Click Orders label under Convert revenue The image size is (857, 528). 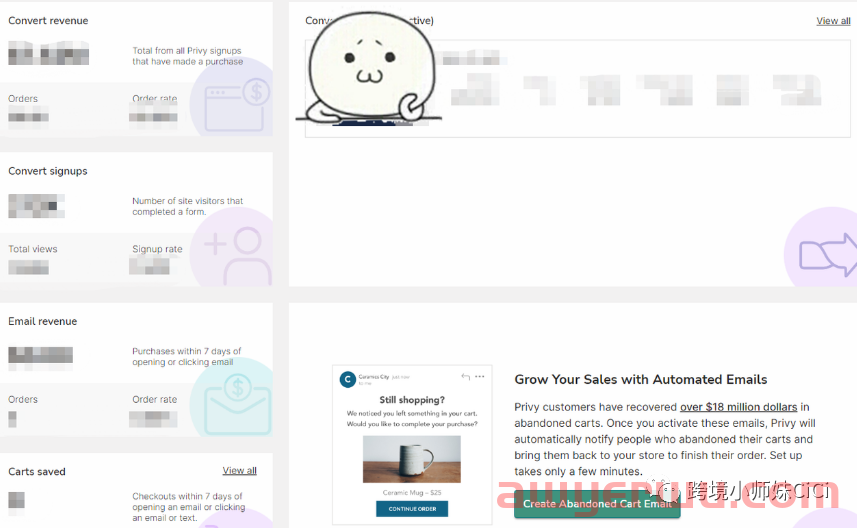point(23,99)
